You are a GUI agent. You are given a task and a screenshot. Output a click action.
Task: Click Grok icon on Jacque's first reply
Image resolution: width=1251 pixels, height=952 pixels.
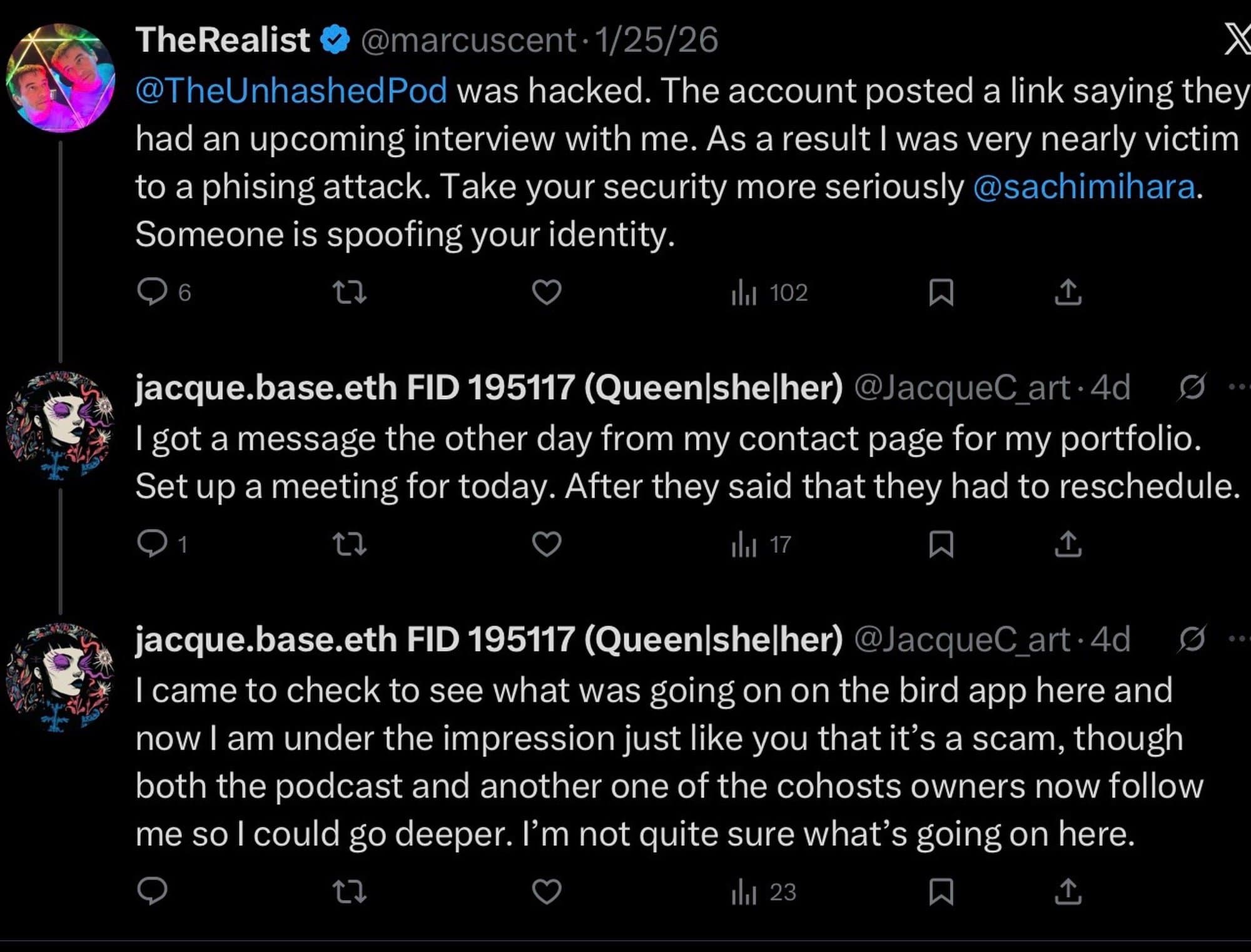pos(1192,387)
